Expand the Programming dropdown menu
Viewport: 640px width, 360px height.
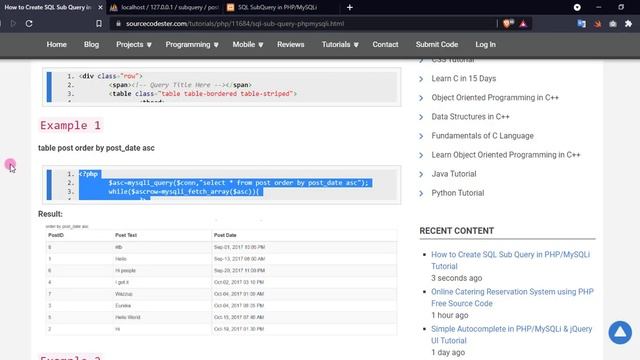192,44
